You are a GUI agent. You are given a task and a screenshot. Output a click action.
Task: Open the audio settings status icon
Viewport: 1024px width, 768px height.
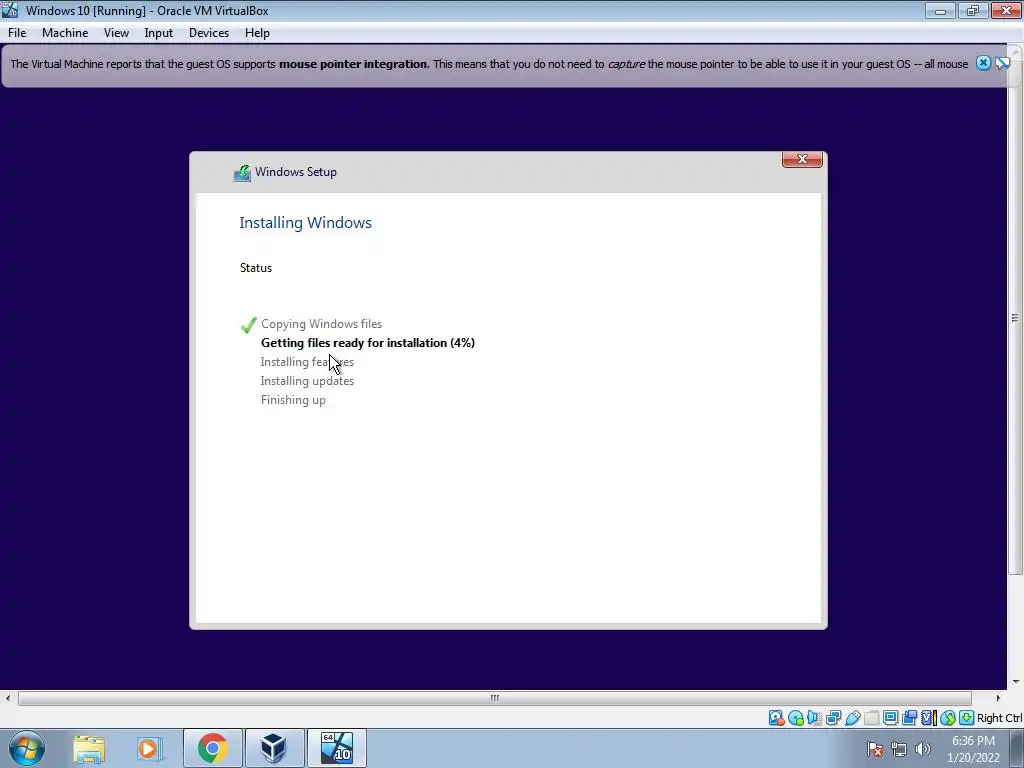coord(814,718)
